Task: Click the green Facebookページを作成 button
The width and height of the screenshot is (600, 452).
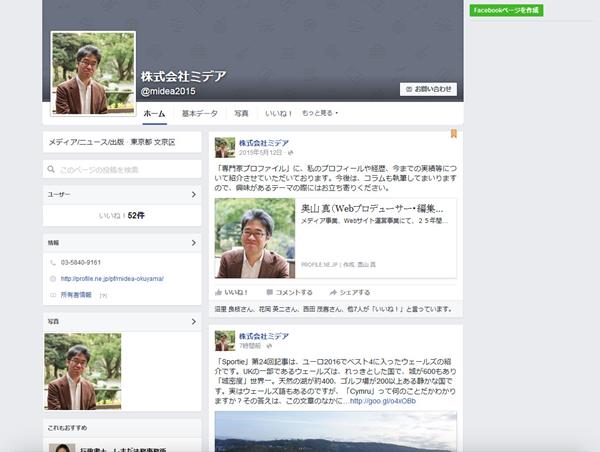Action: click(506, 10)
